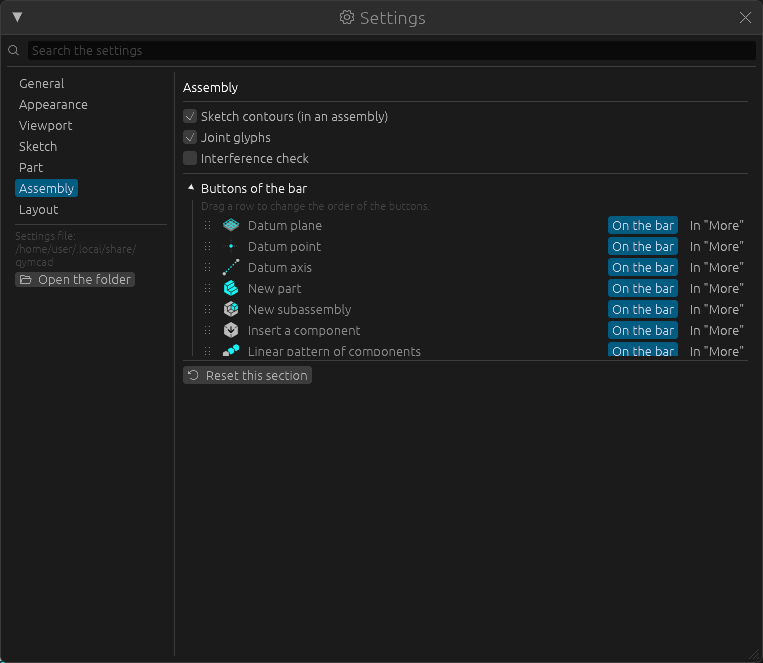Move New subassembly into "More"
This screenshot has width=763, height=663.
pyautogui.click(x=716, y=309)
